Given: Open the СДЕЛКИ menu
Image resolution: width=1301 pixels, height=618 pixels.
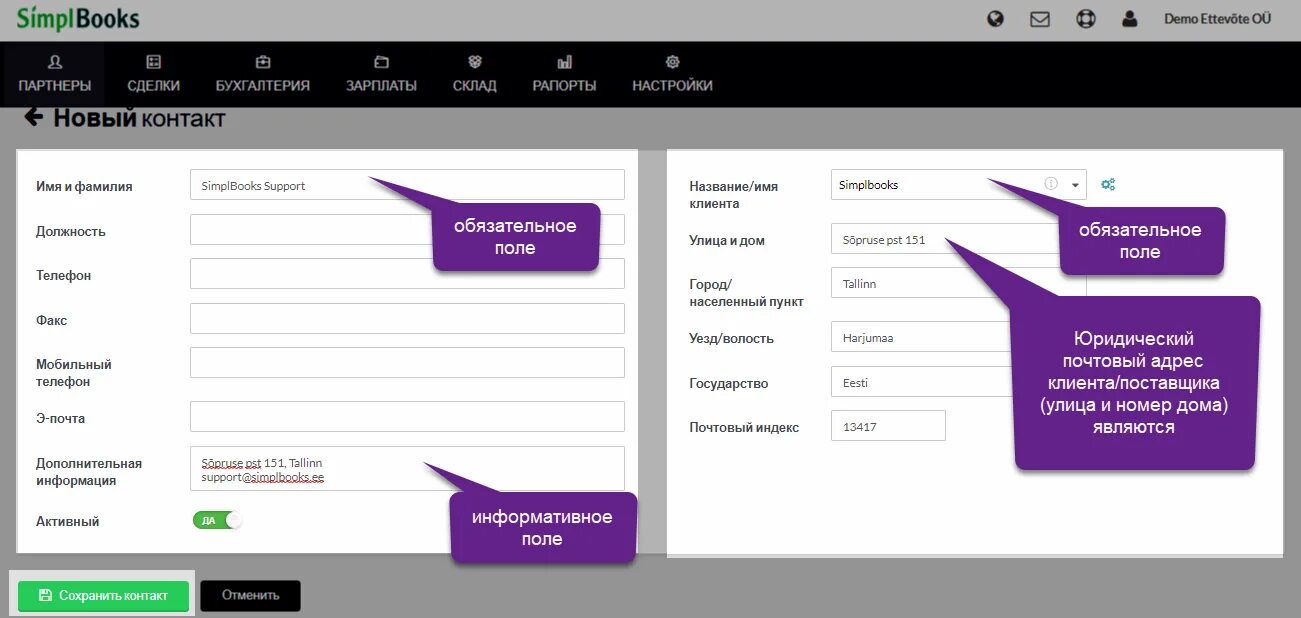Looking at the screenshot, I should coord(154,75).
